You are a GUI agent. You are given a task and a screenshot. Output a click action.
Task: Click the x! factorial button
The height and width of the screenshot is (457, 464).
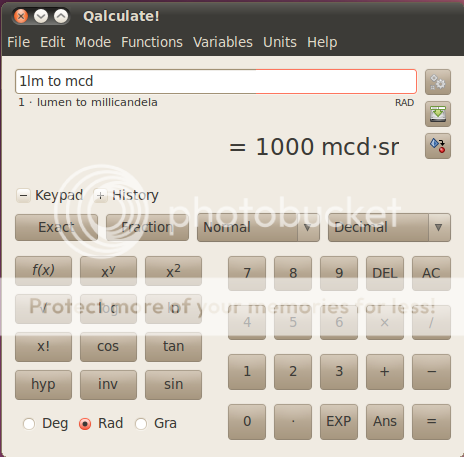43,347
